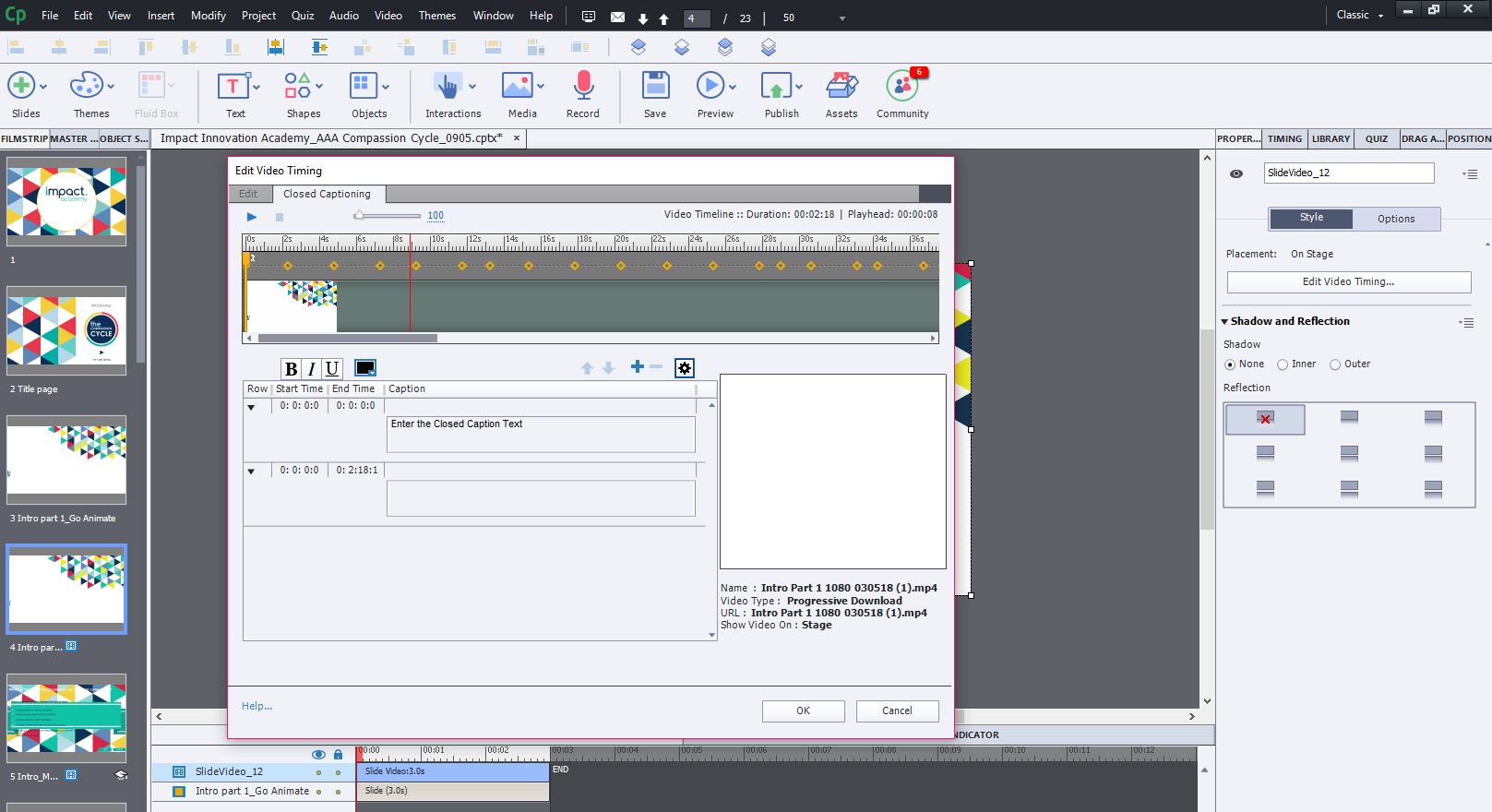Click the Center vertically on slide icon
Viewport: 1492px width, 812px height.
(319, 47)
